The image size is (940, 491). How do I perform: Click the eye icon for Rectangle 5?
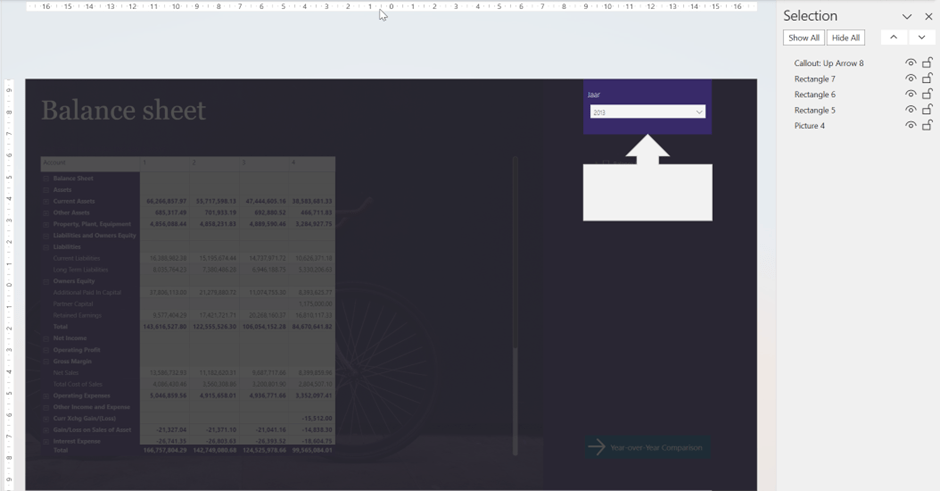pyautogui.click(x=910, y=110)
